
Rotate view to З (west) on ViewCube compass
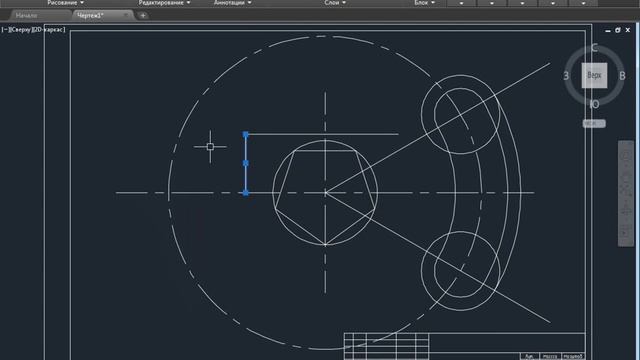pyautogui.click(x=566, y=76)
